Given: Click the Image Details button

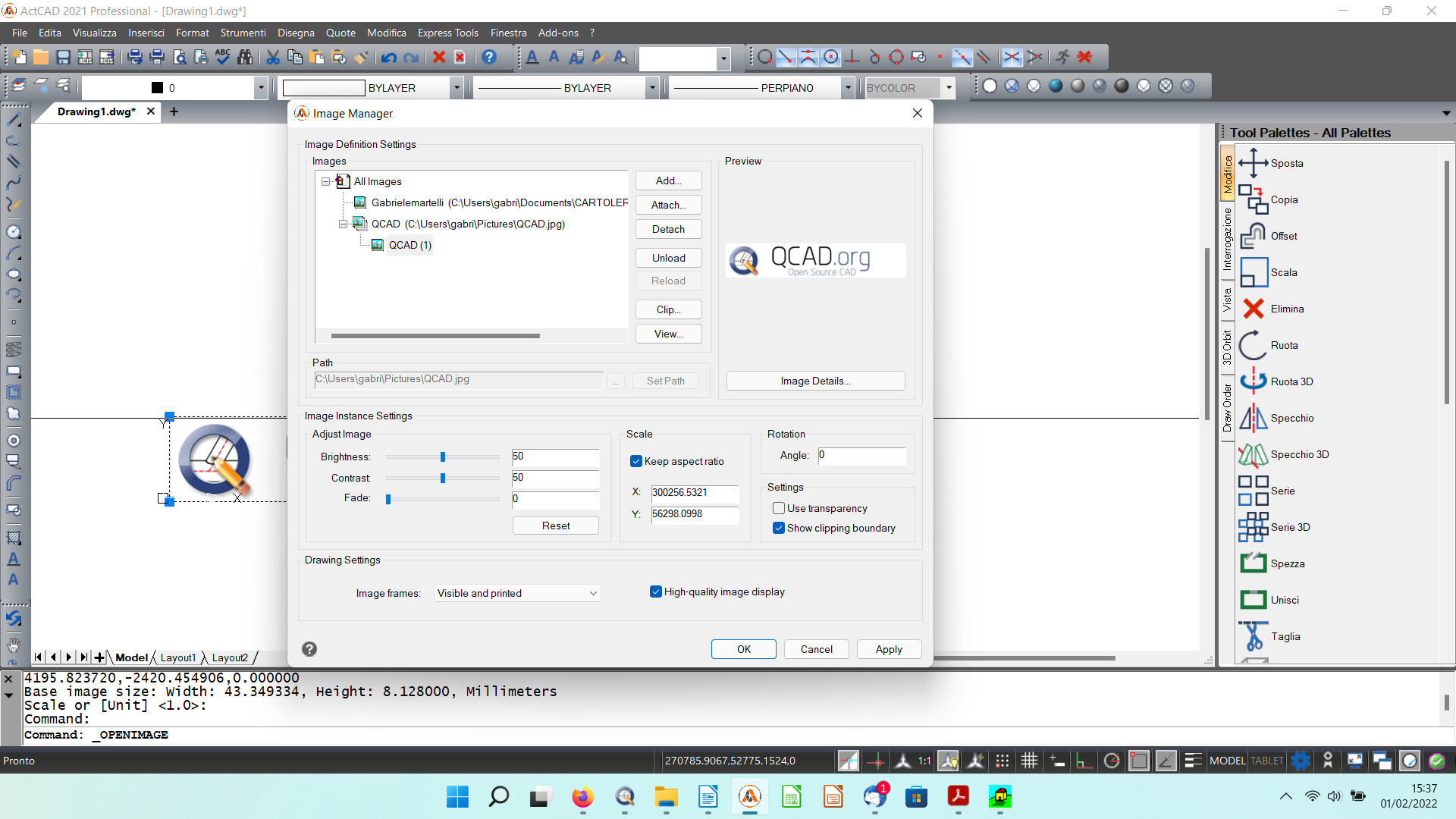Looking at the screenshot, I should 815,381.
